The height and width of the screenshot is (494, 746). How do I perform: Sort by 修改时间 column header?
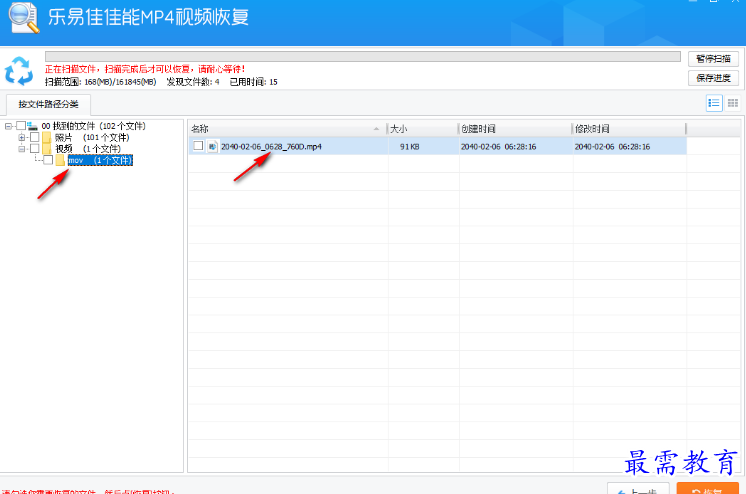tap(629, 129)
